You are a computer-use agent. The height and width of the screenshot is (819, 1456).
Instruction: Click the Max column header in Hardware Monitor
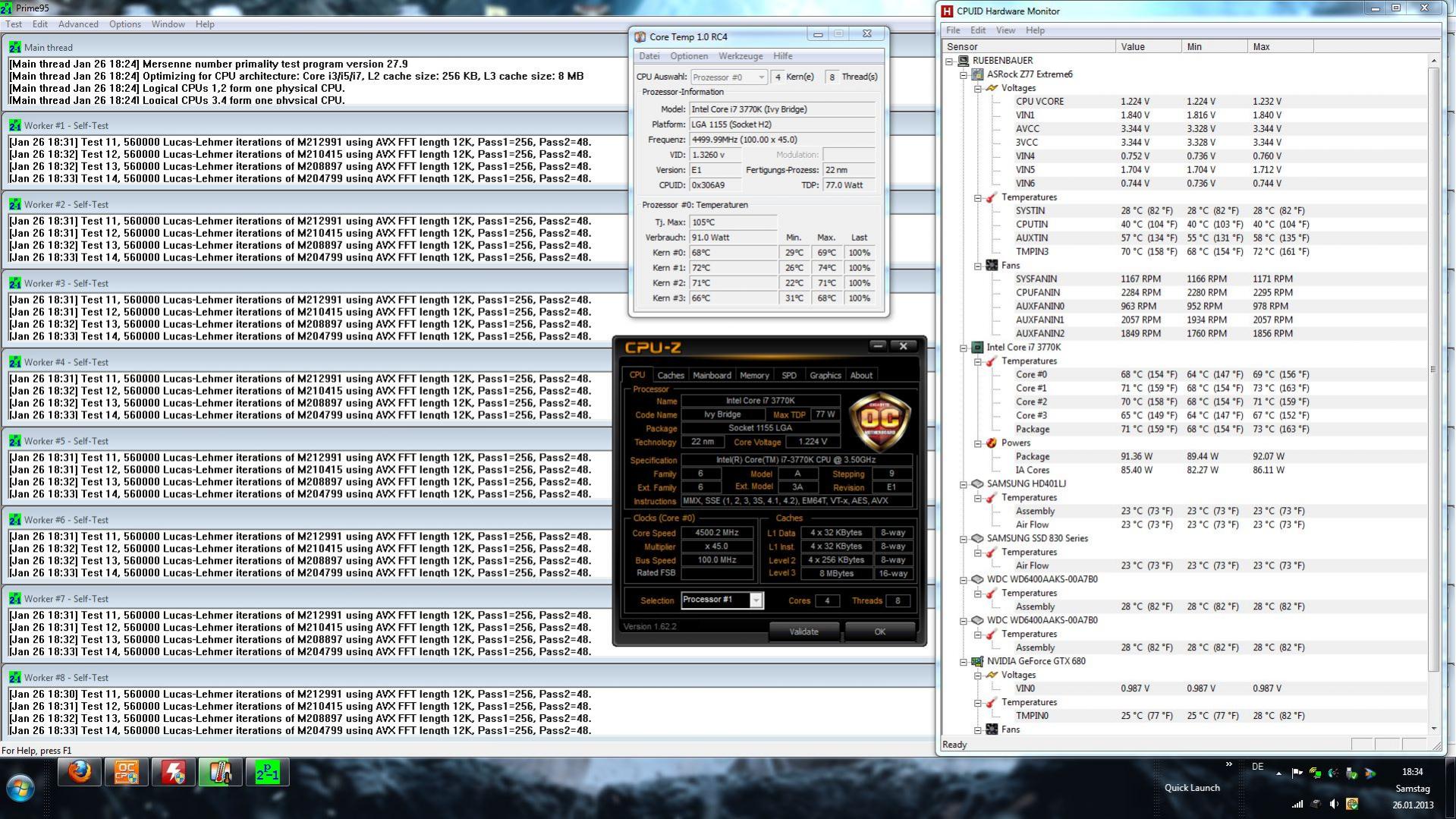(1280, 47)
